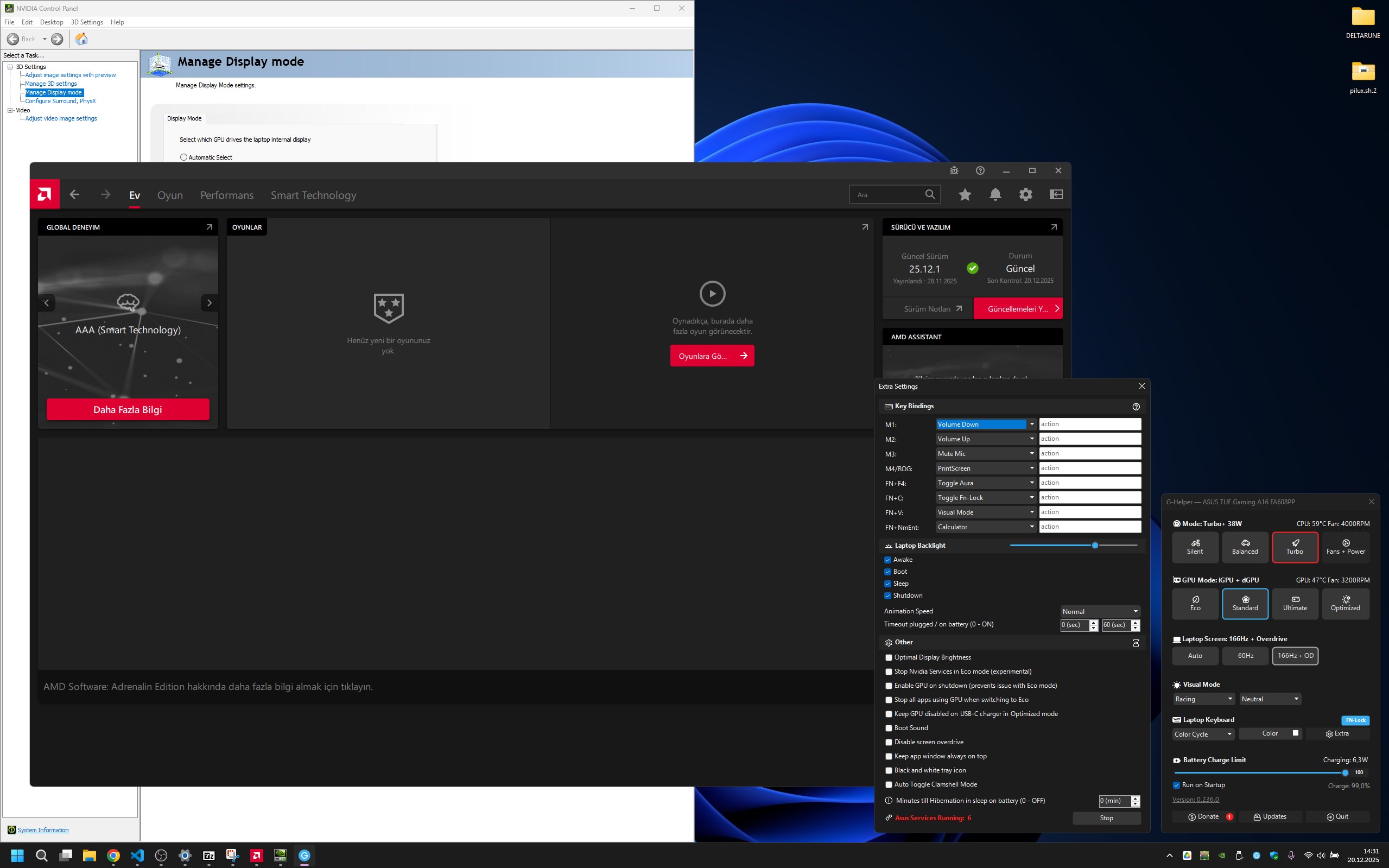The image size is (1389, 868).
Task: Show next slide in Global Deneyim carousel
Action: tap(210, 303)
